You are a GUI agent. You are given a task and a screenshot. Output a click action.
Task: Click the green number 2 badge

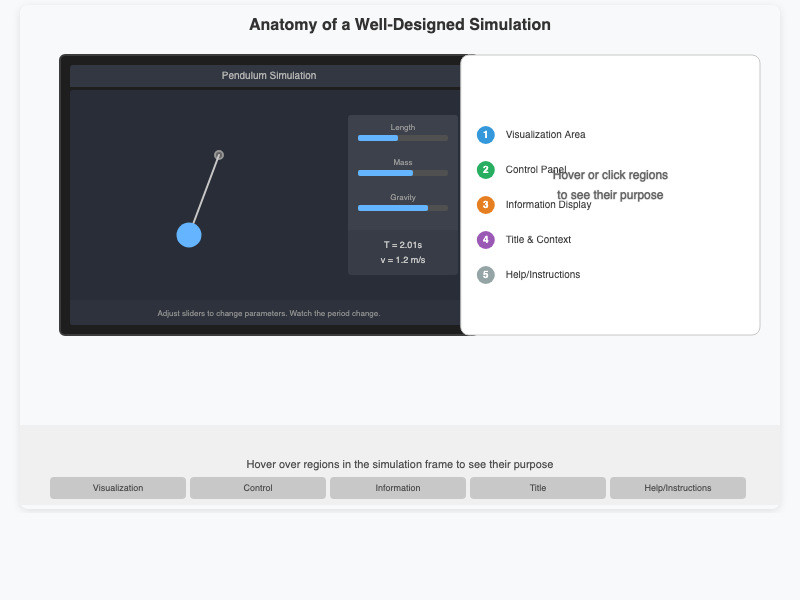coord(486,170)
